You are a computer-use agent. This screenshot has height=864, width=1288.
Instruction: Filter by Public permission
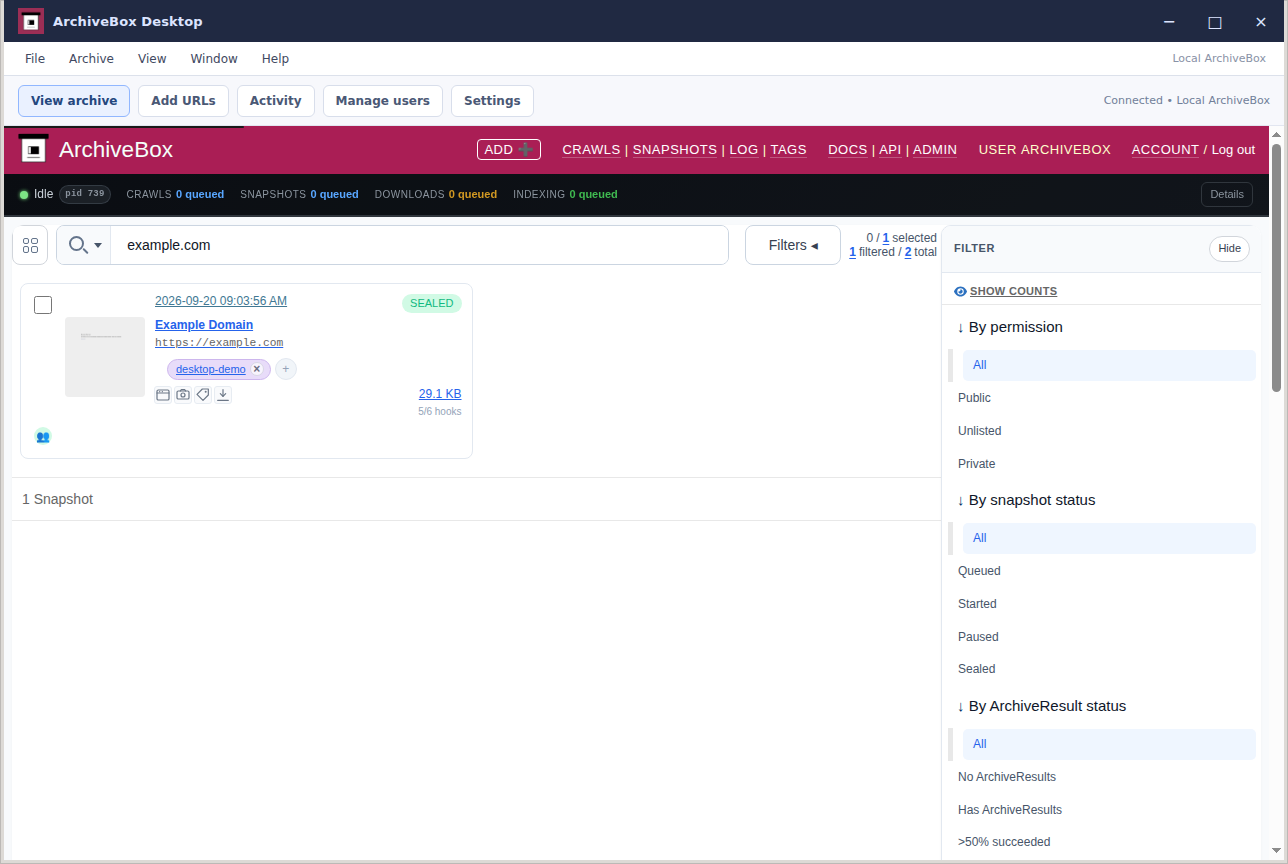pyautogui.click(x=974, y=398)
